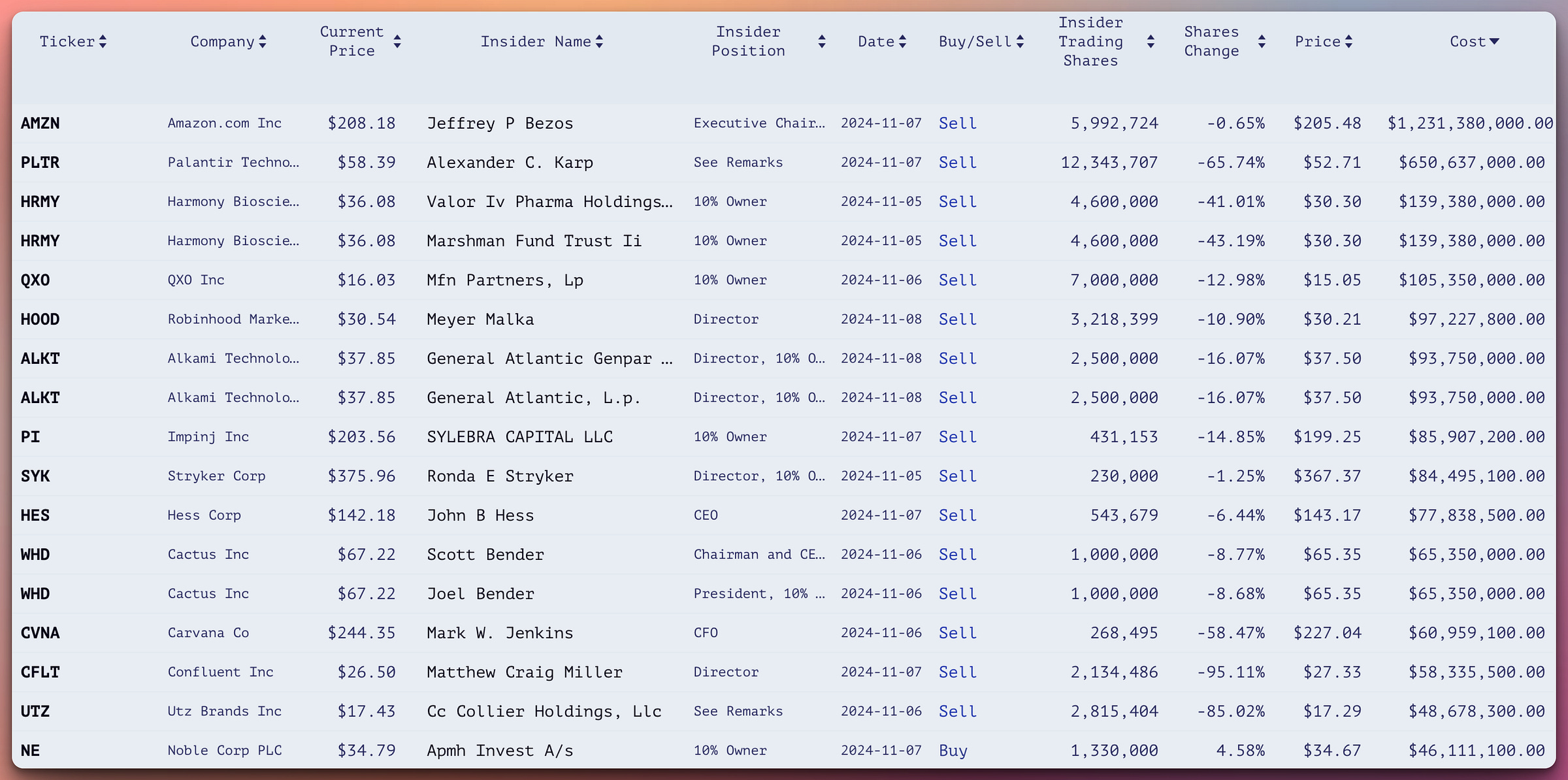The height and width of the screenshot is (780, 1568).
Task: Sort by Insider Trading Shares arrows
Action: [x=1151, y=42]
